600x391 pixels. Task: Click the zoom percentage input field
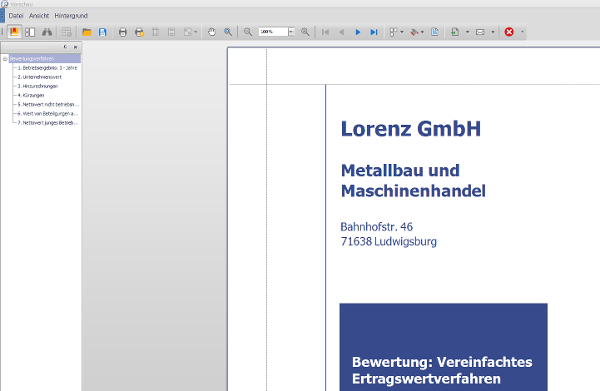coord(273,32)
